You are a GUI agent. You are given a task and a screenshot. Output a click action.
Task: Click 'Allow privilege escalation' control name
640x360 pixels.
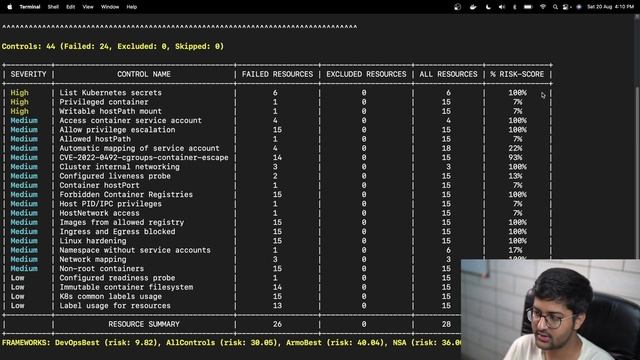117,130
